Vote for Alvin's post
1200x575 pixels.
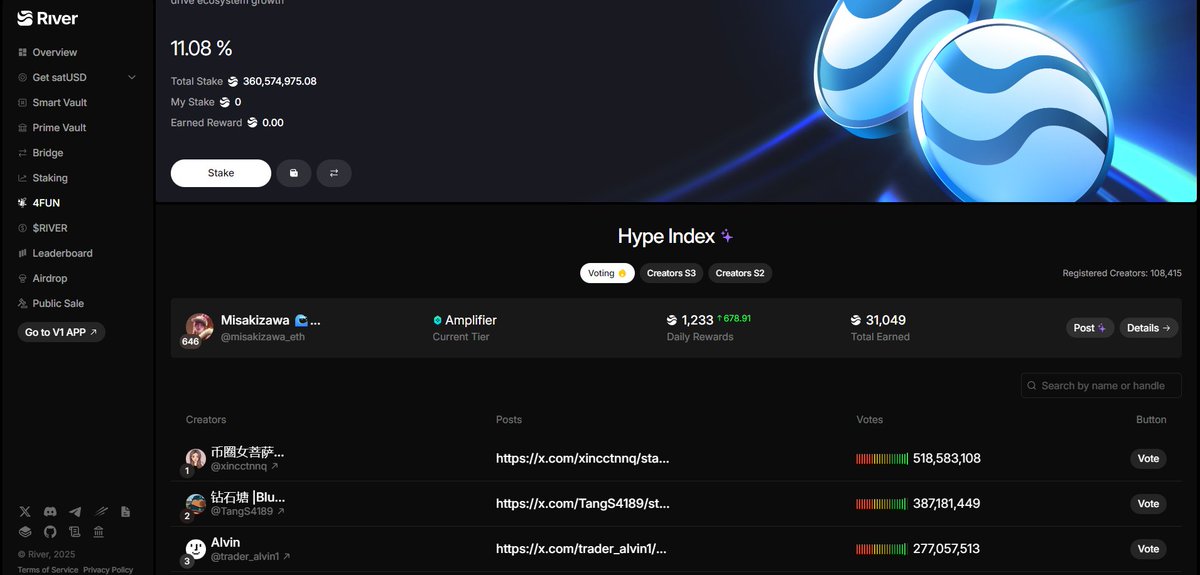[1148, 549]
